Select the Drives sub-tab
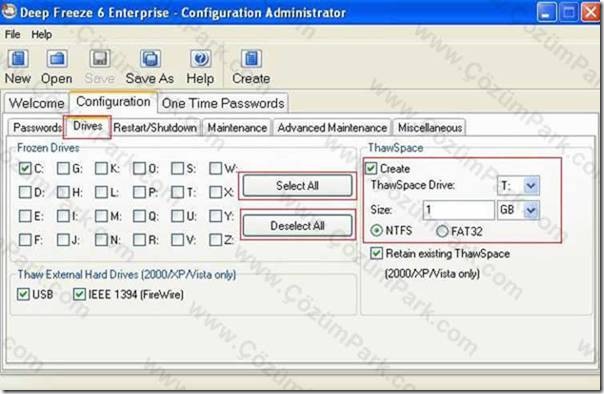This screenshot has height=394, width=604. [87, 126]
